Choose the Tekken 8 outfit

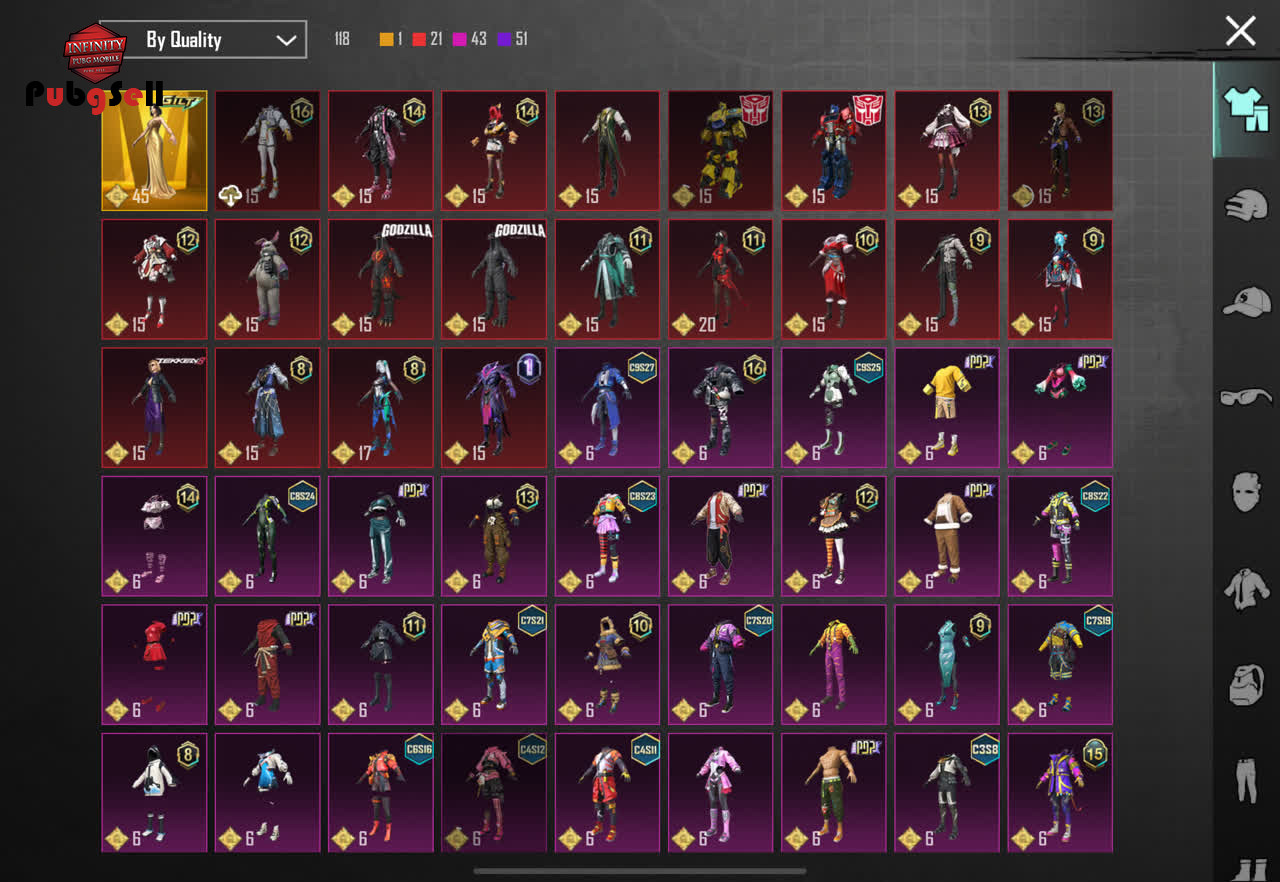click(154, 408)
